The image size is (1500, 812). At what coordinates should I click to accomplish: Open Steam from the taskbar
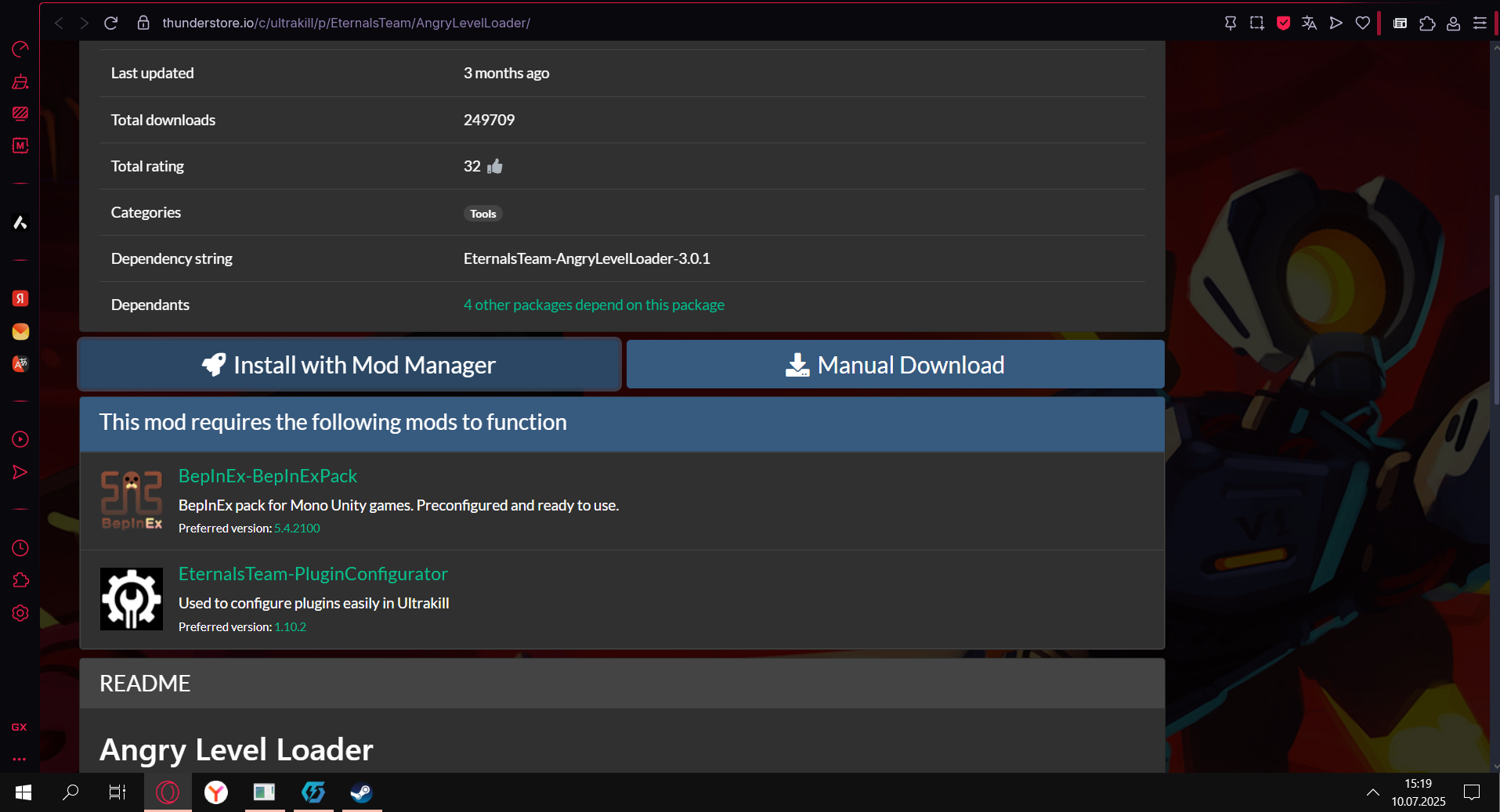click(x=361, y=792)
